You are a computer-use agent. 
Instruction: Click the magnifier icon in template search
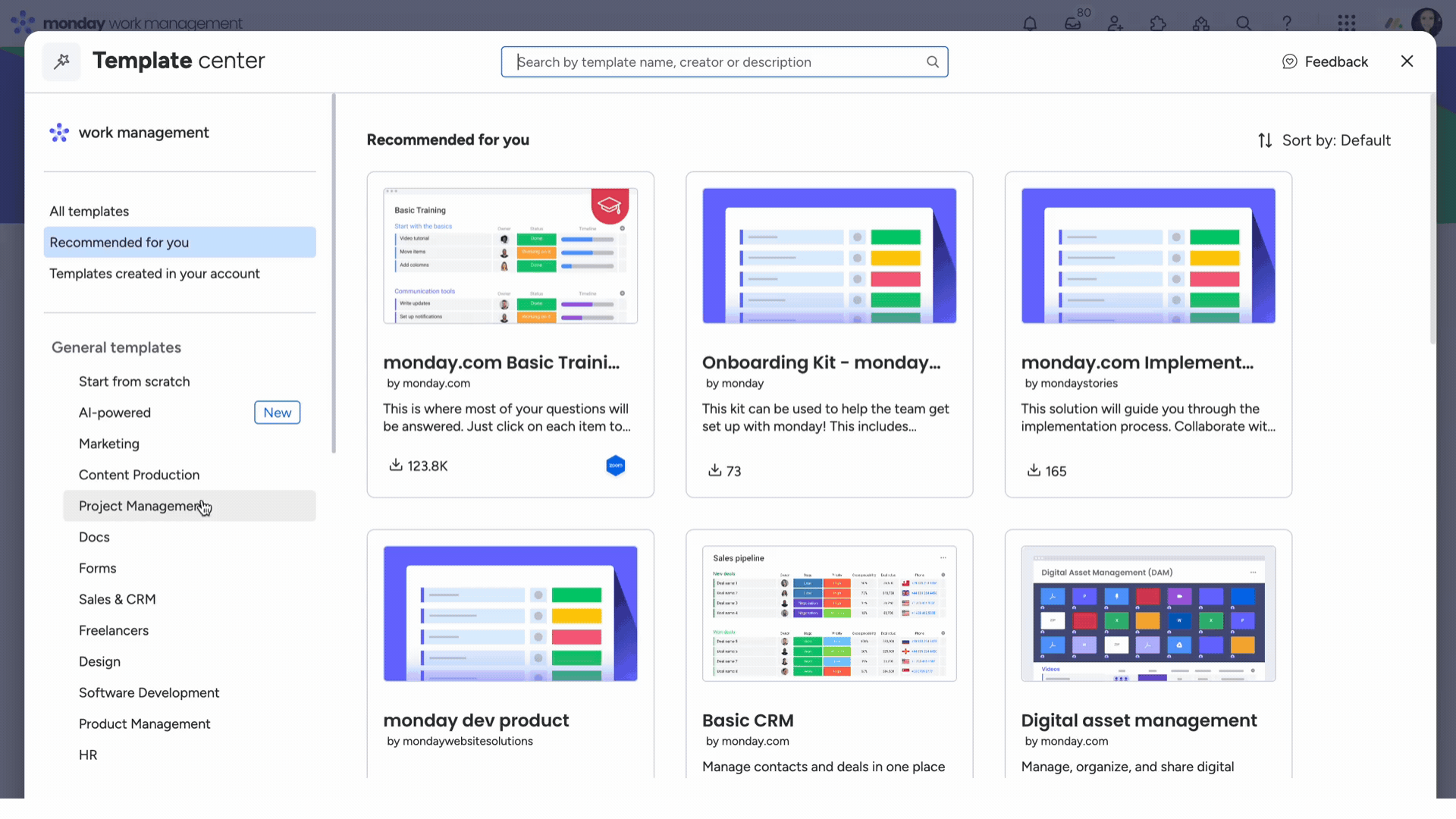(933, 62)
